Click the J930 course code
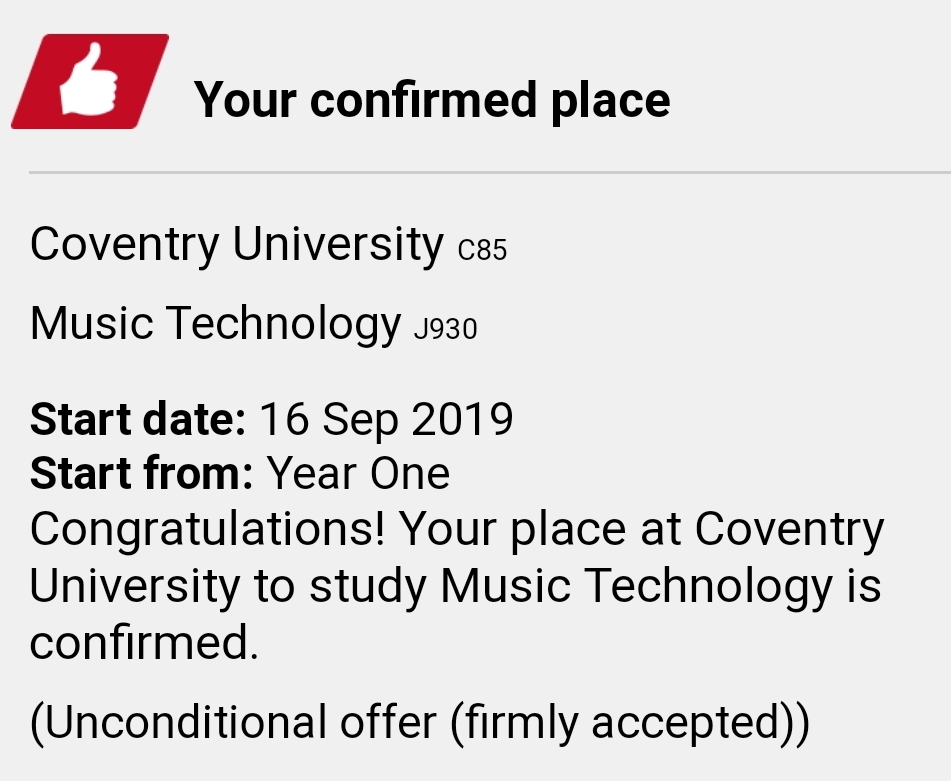This screenshot has height=781, width=951. coord(445,329)
